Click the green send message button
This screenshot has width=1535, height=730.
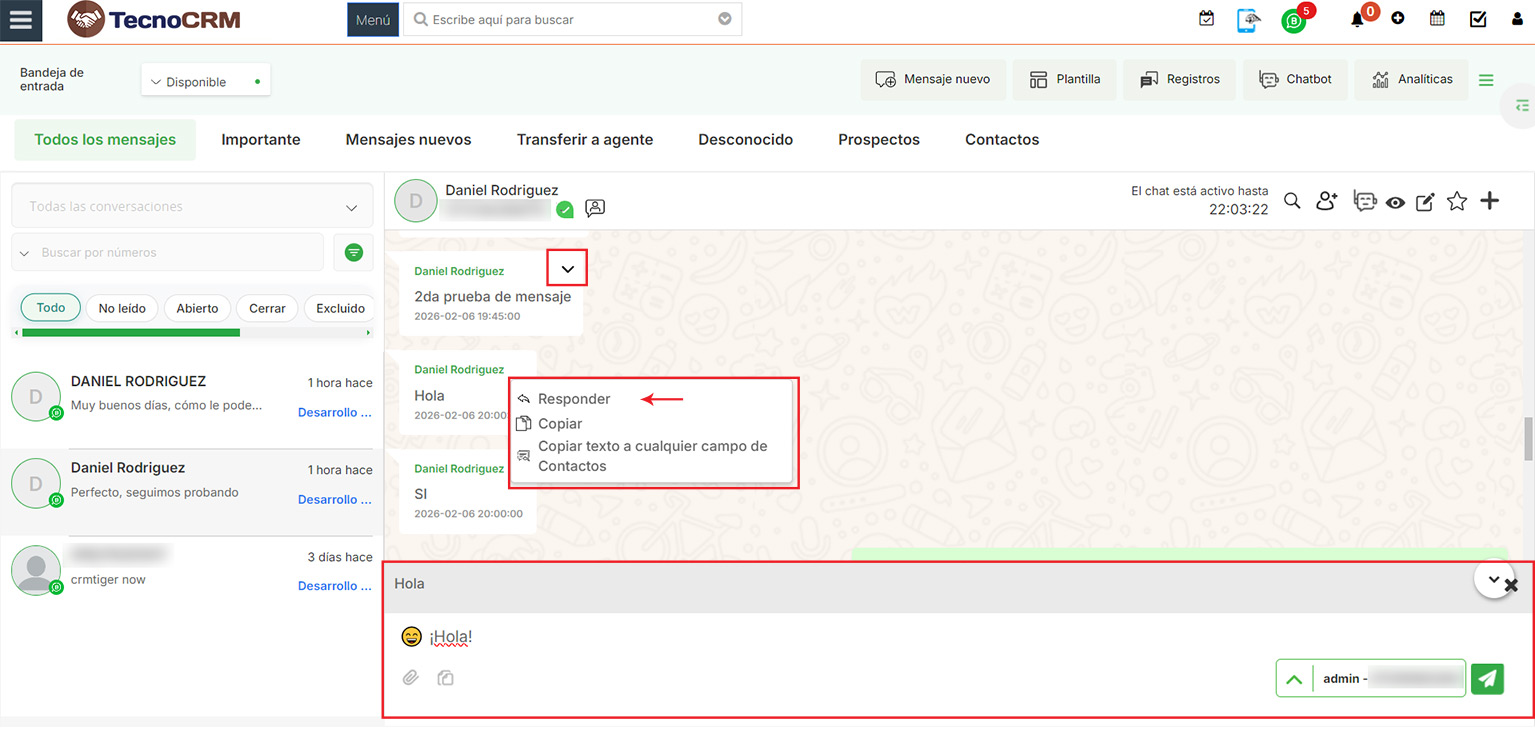[1488, 678]
